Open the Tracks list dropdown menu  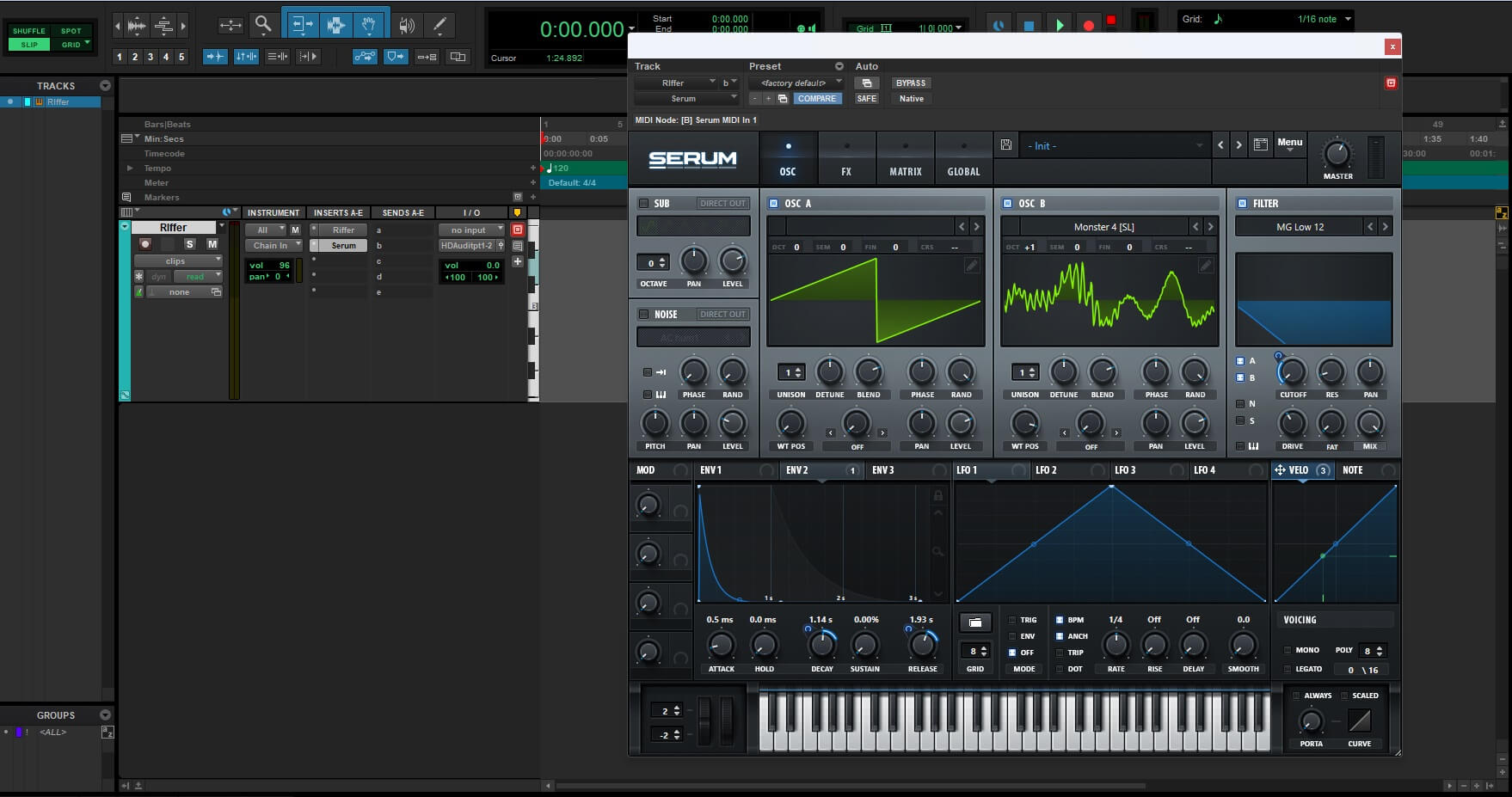coord(105,86)
